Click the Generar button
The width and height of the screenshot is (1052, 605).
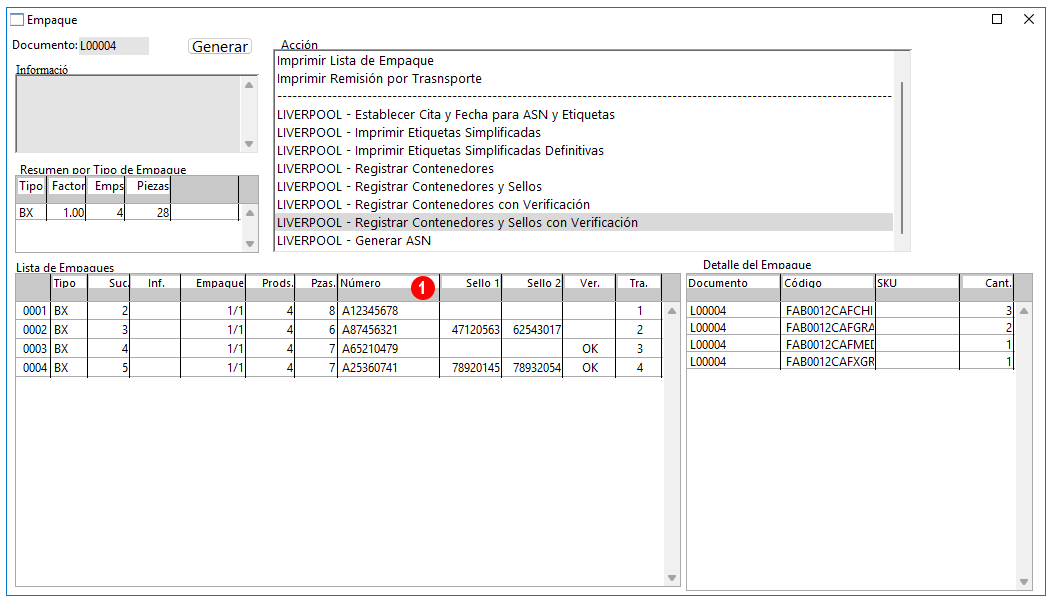tap(219, 46)
